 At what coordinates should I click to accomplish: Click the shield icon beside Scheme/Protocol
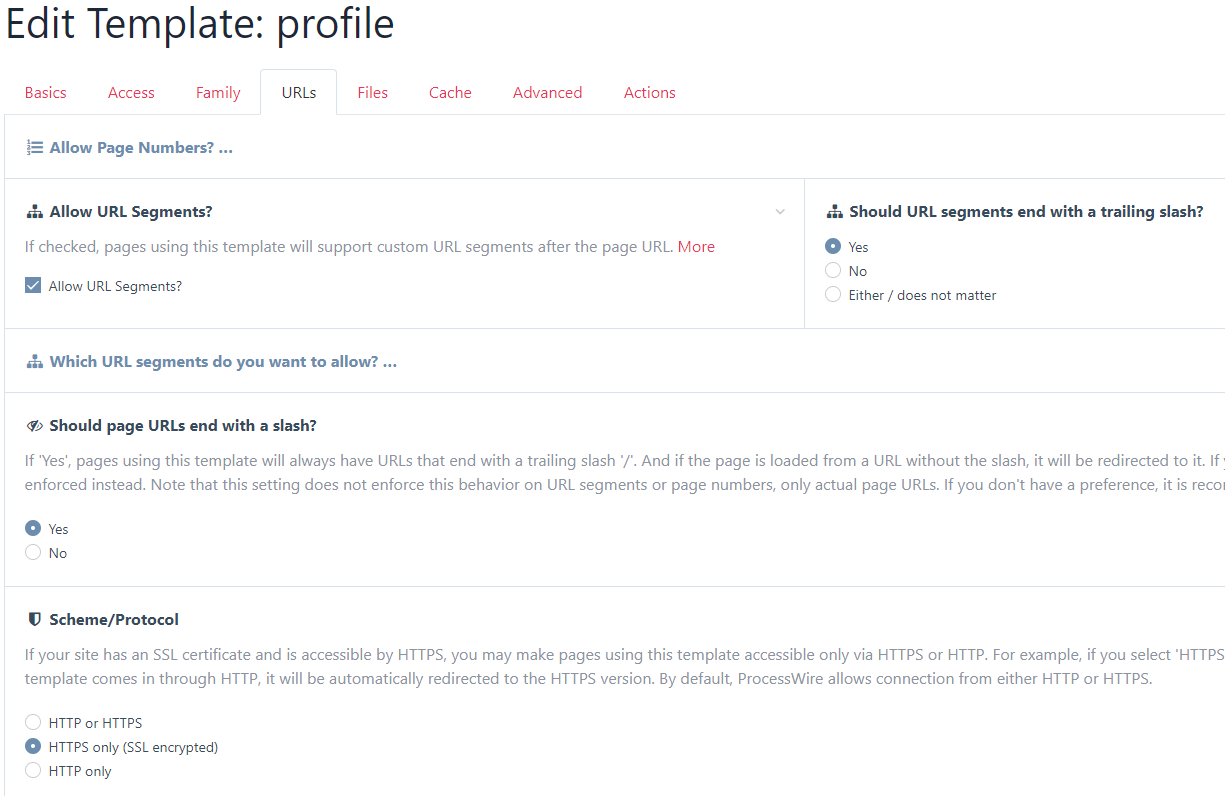tap(34, 620)
